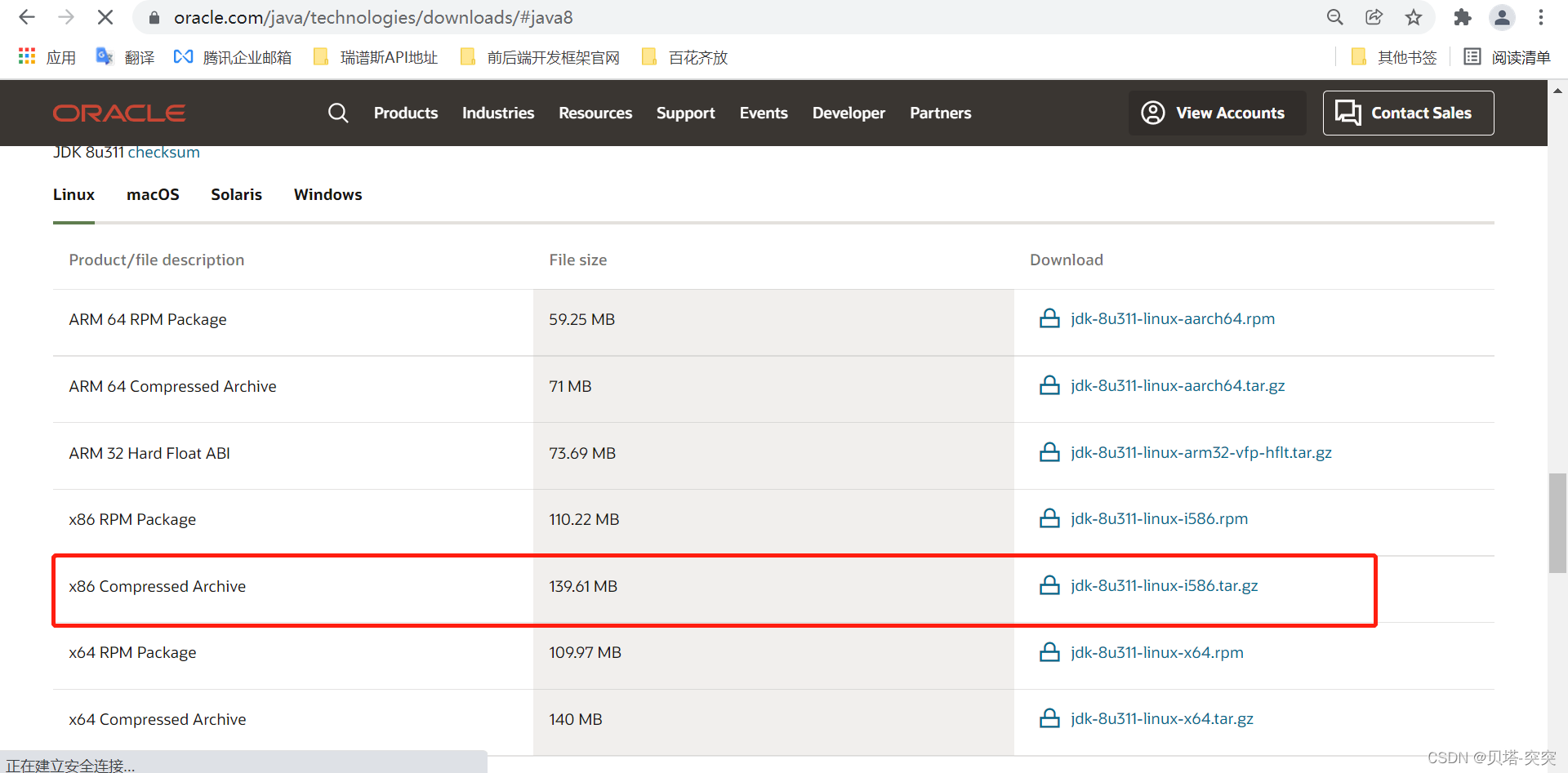Image resolution: width=1568 pixels, height=773 pixels.
Task: Click the padlock site info icon
Action: 154,17
